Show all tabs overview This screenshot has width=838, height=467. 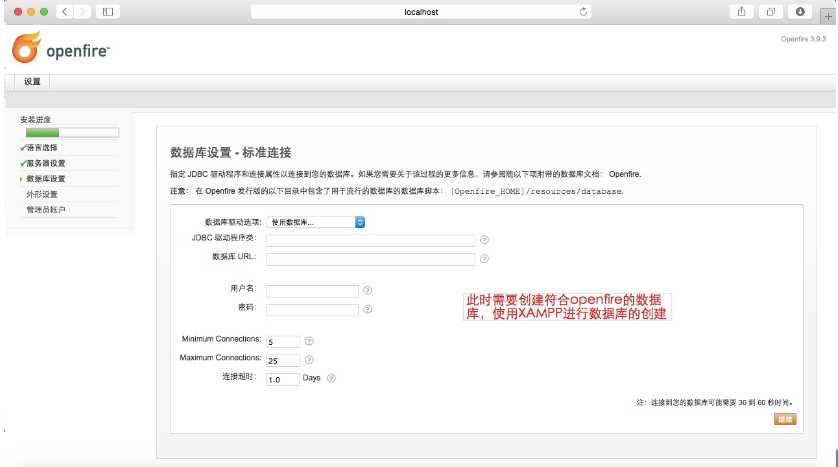pos(771,12)
